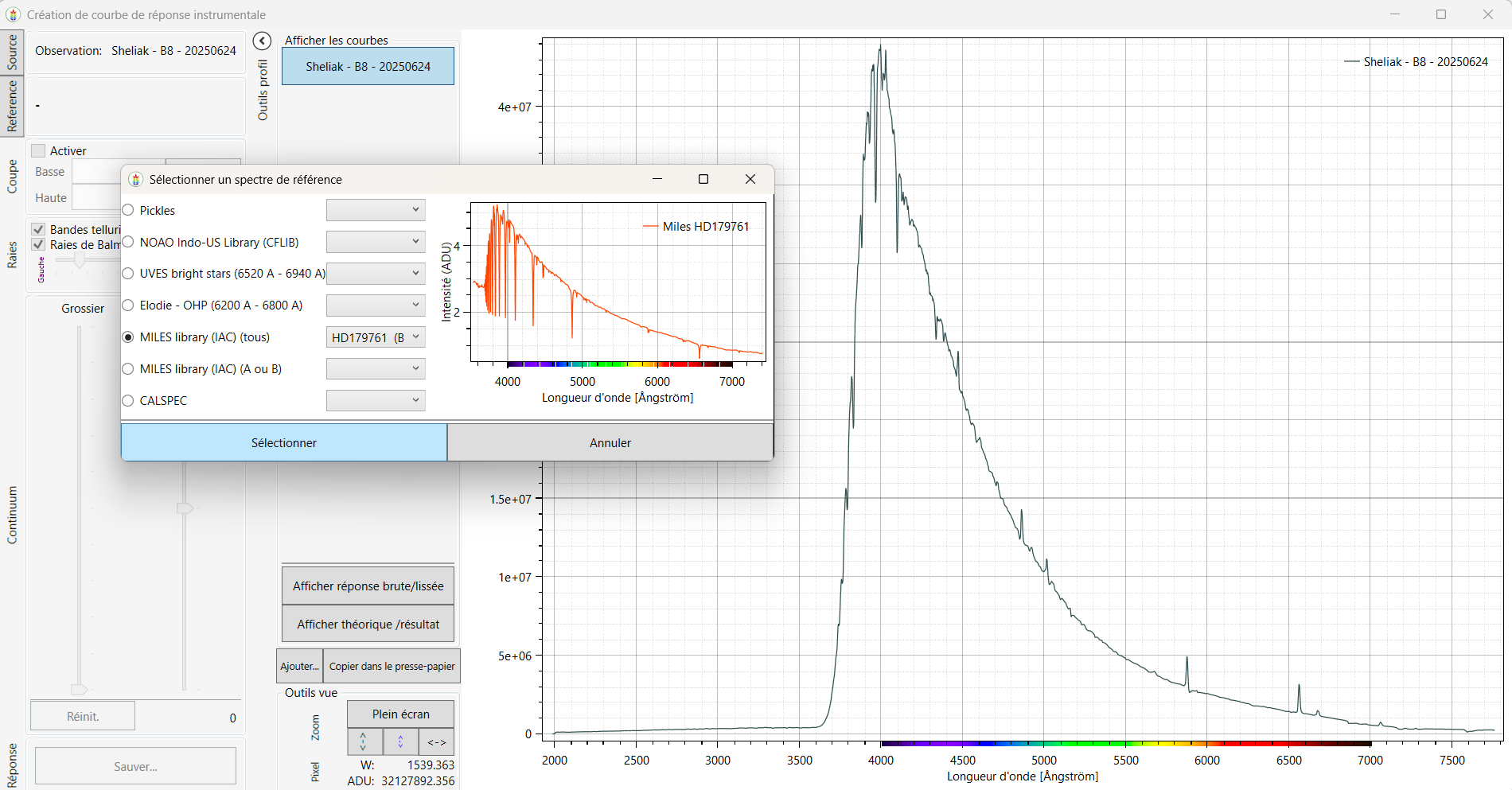Viewport: 1512px width, 790px height.
Task: Open the Coupe side tab
Action: [12, 177]
